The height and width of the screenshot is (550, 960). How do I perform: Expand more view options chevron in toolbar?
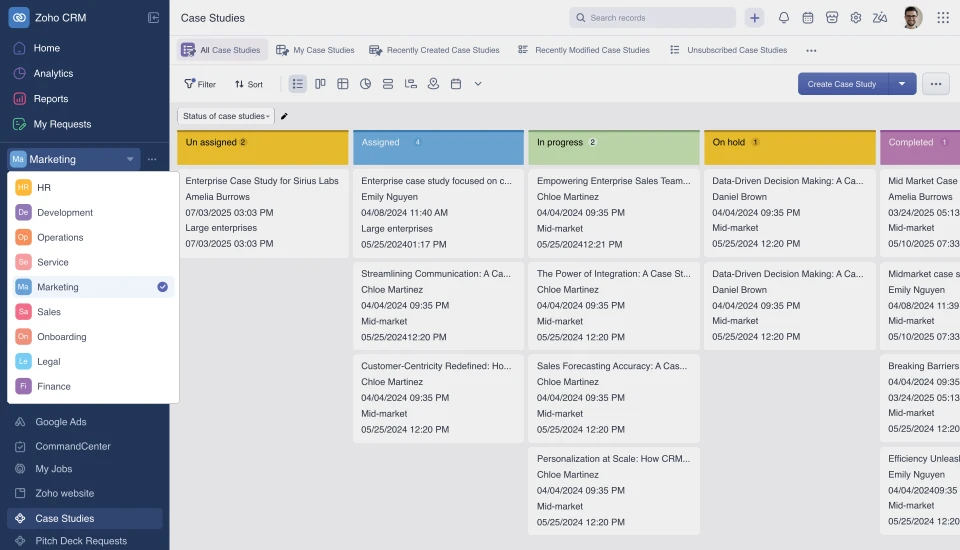[478, 84]
